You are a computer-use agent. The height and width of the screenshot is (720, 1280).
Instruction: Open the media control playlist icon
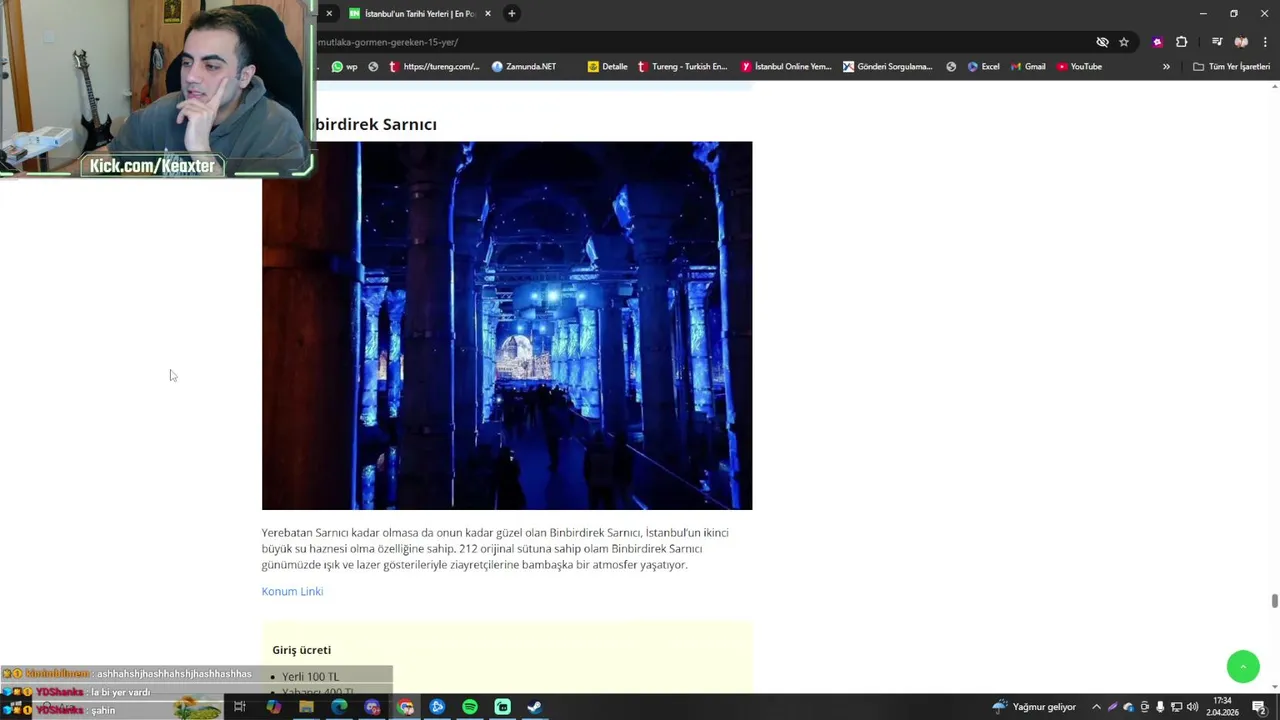[x=1217, y=42]
